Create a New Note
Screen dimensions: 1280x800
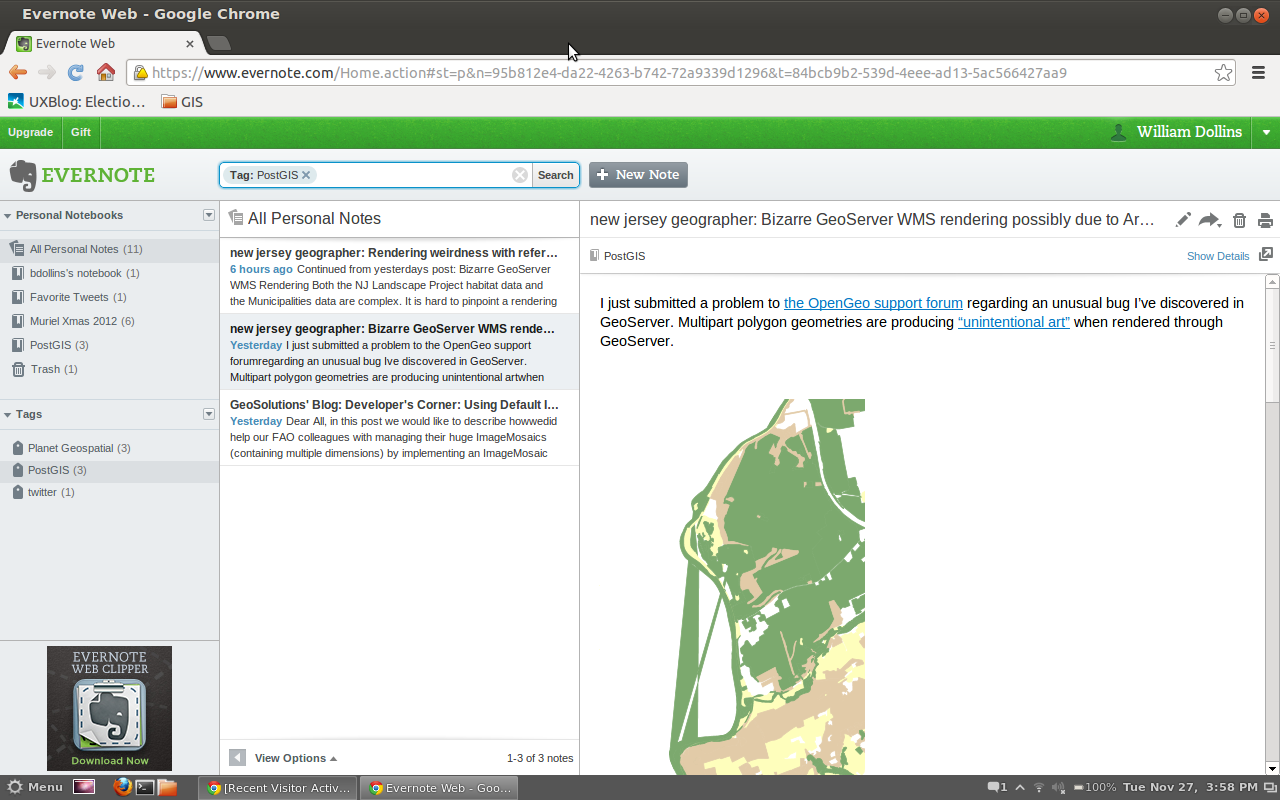638,175
